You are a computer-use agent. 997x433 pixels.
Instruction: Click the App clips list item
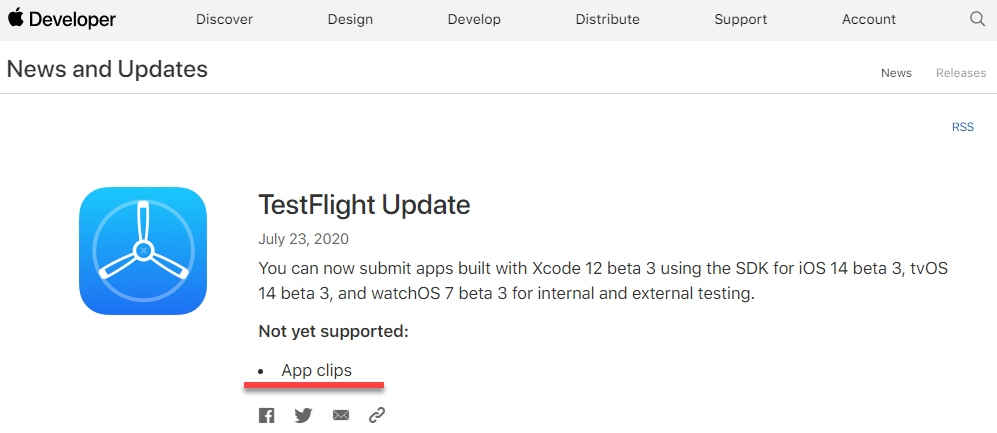pos(316,371)
